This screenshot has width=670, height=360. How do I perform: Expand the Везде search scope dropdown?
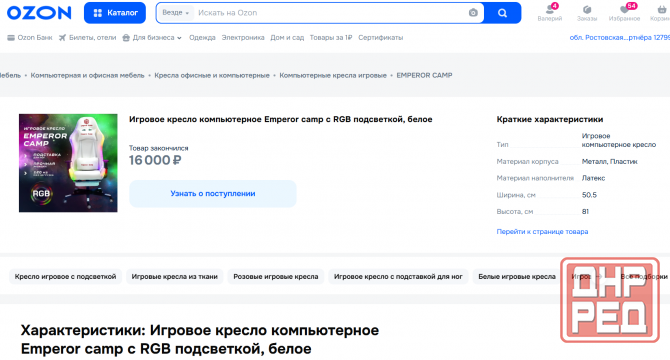pos(176,13)
